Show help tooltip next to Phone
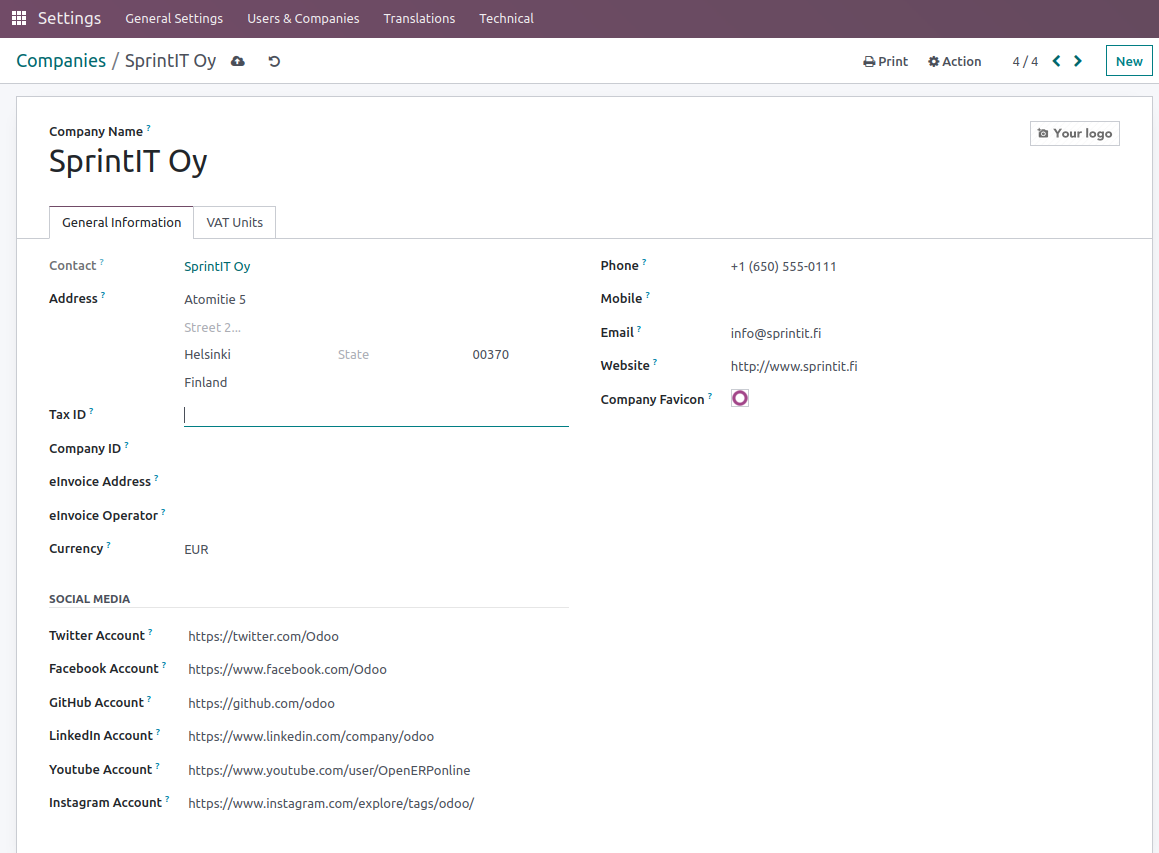Screen dimensions: 1159x853 pyautogui.click(x=645, y=262)
